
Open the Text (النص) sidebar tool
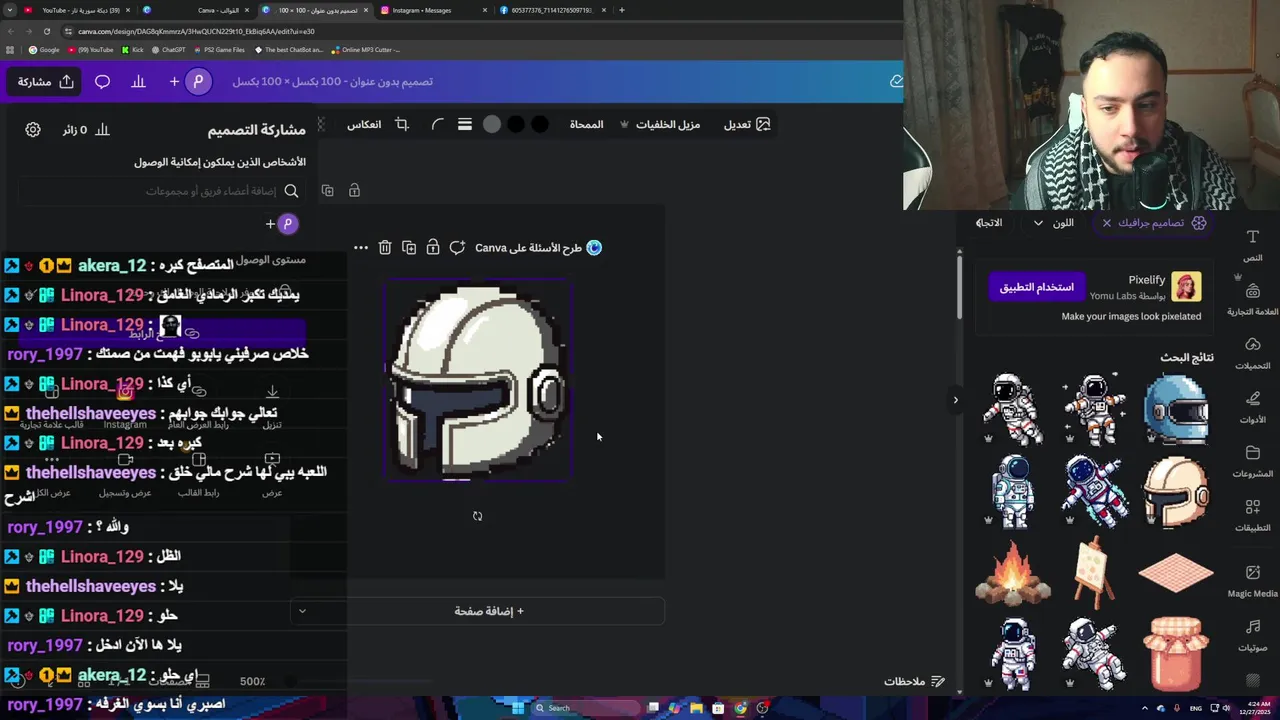point(1252,245)
